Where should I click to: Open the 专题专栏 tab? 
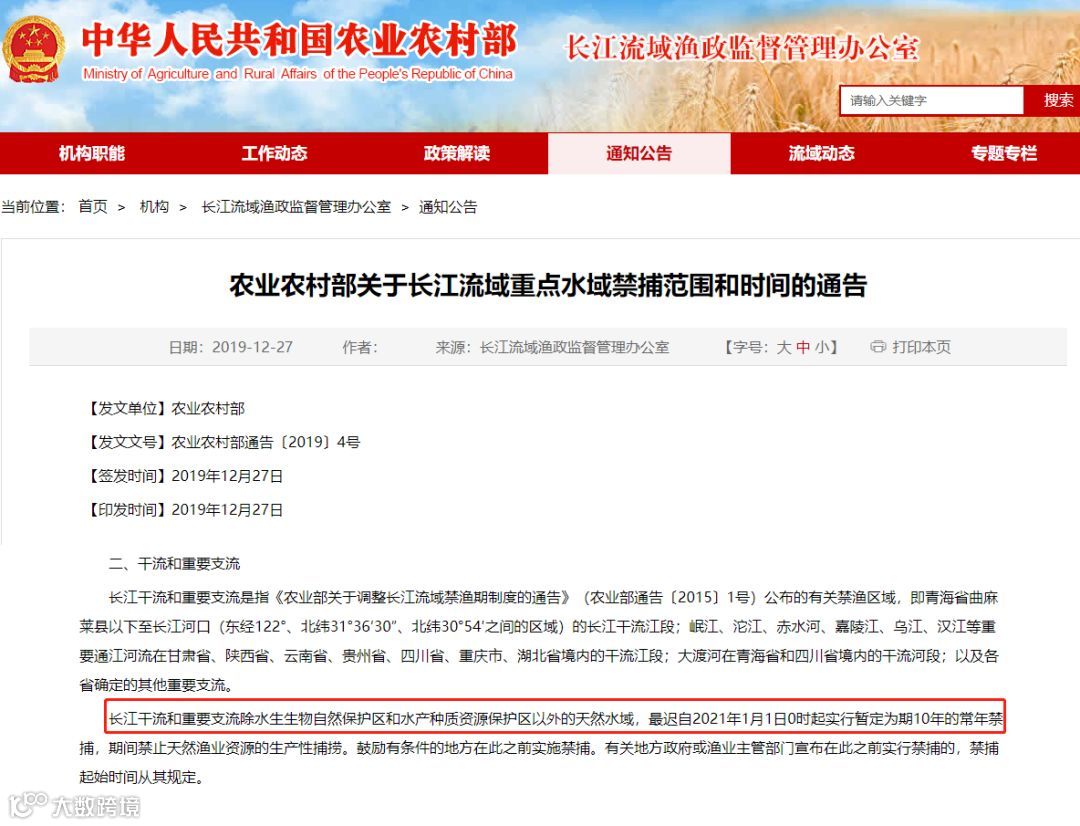[x=1004, y=153]
